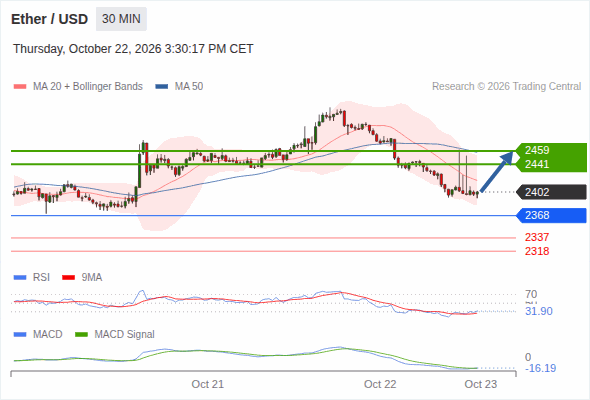This screenshot has width=590, height=400.
Task: Select the 2441 green resistance label
Action: point(537,164)
